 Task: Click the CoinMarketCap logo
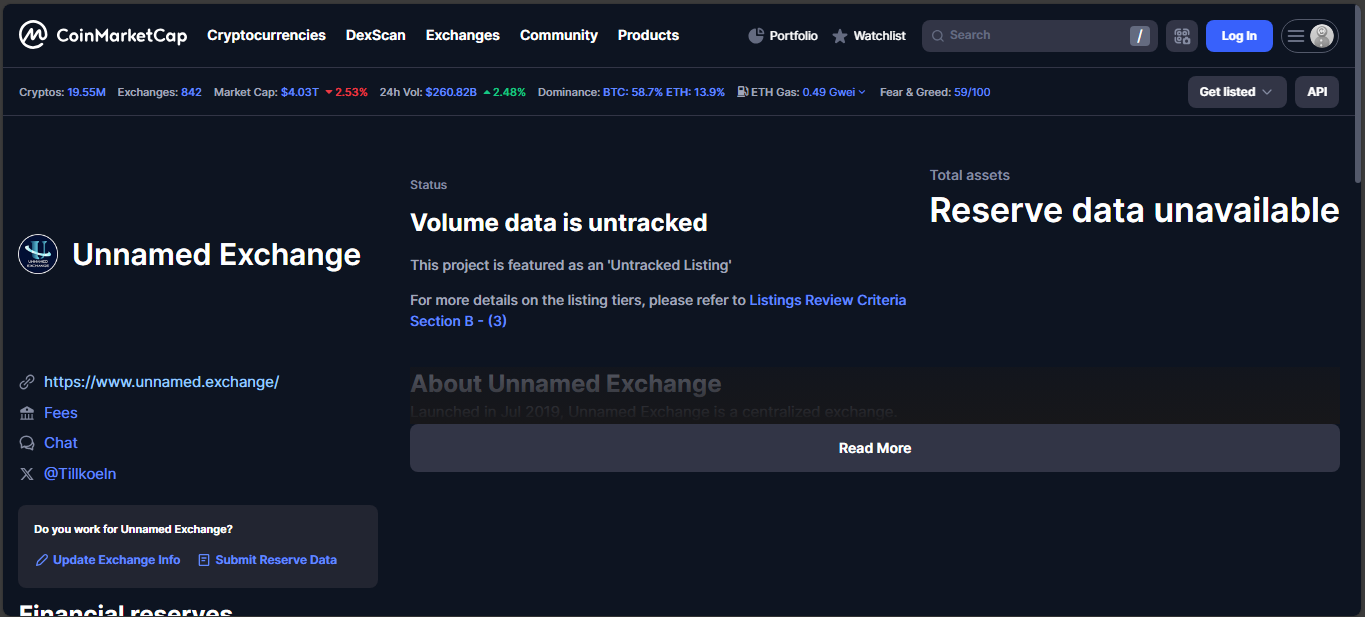coord(102,35)
